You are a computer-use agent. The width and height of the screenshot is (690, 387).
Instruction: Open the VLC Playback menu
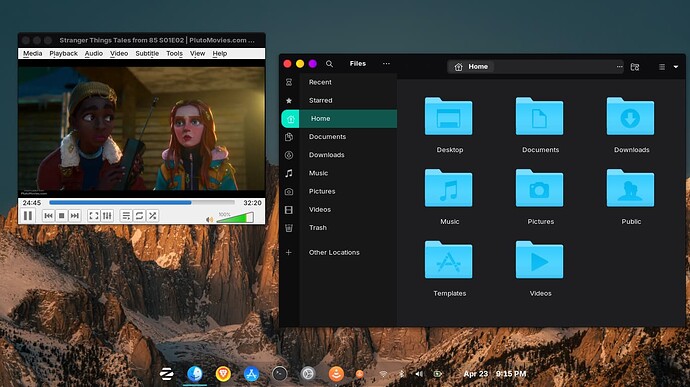tap(63, 53)
